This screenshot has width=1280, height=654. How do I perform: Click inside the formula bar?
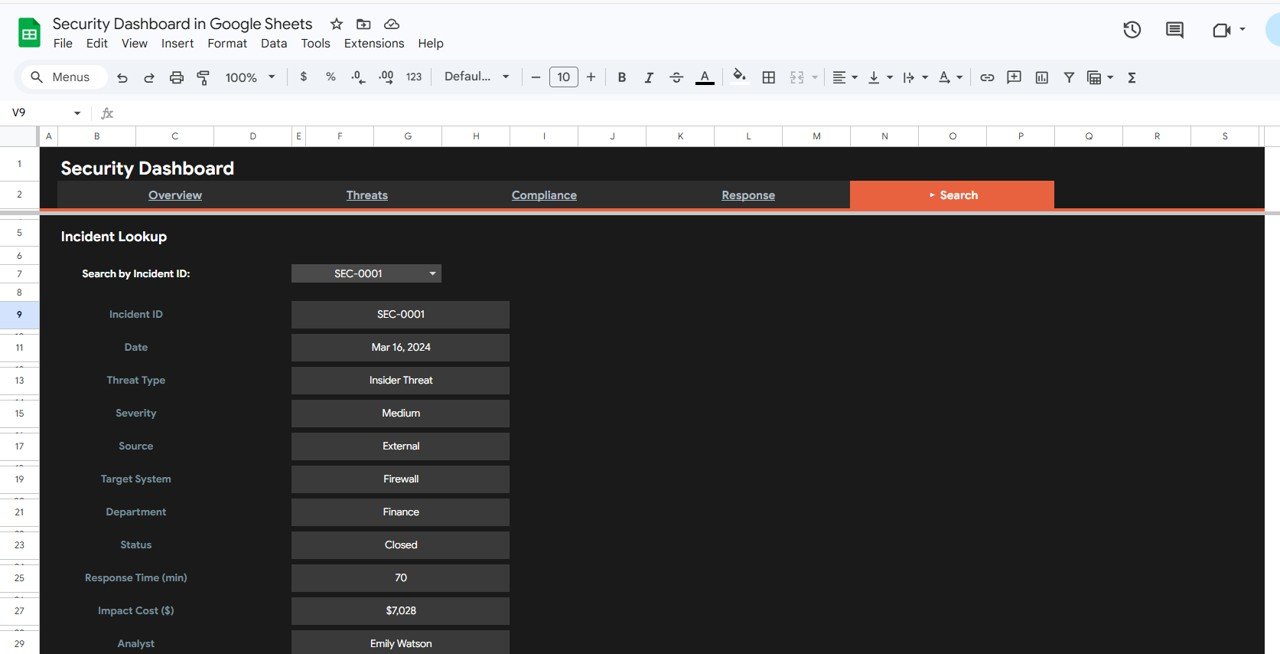(400, 112)
